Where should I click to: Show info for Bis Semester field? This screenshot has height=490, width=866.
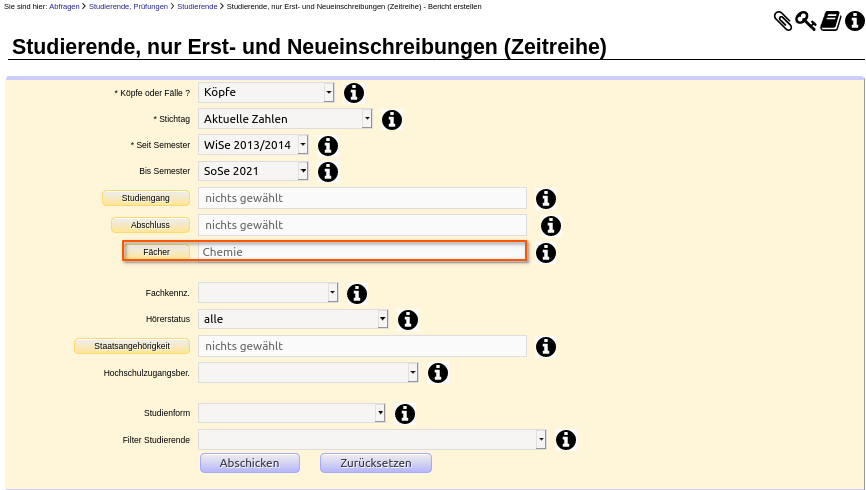(328, 172)
